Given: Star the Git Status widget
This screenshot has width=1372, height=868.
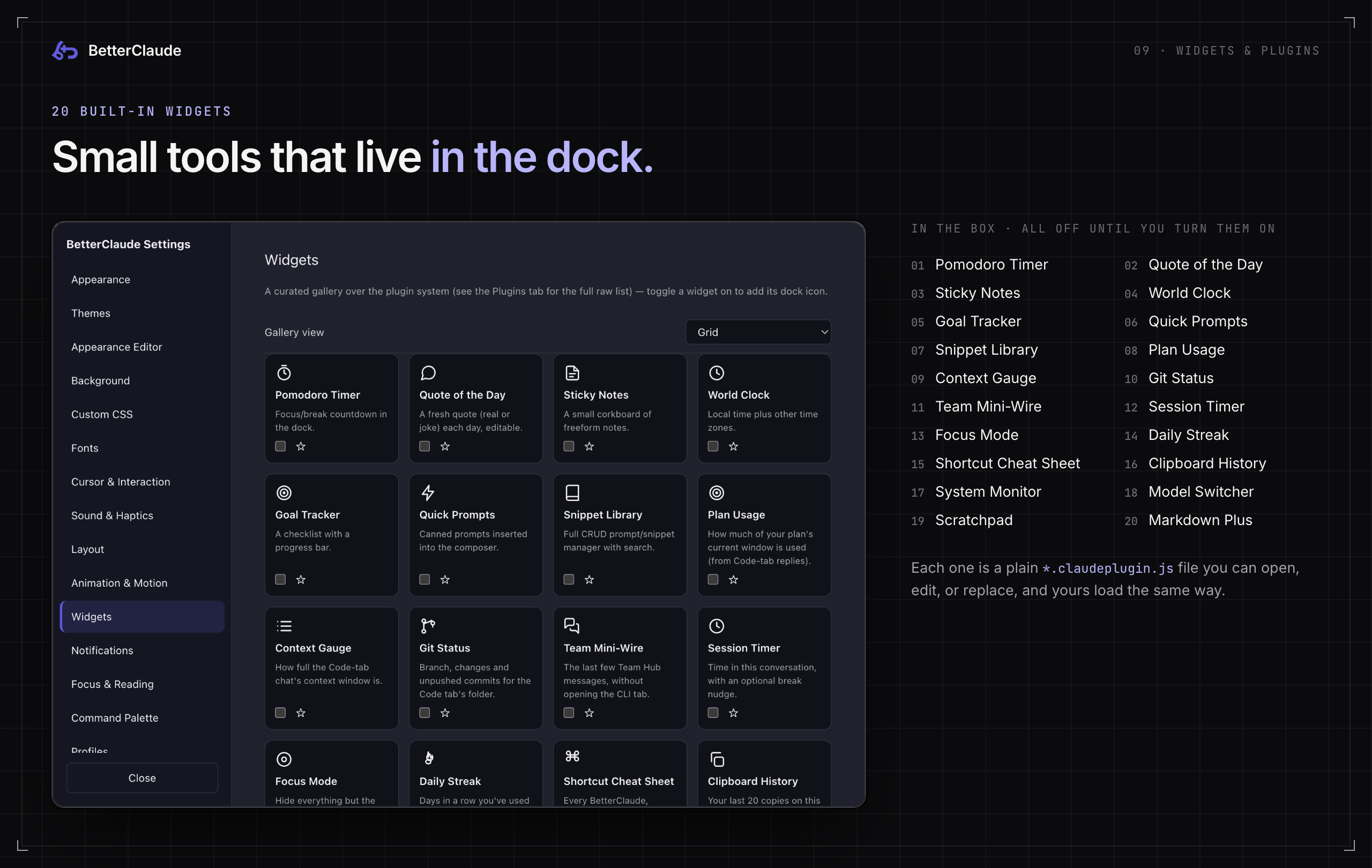Looking at the screenshot, I should (445, 713).
